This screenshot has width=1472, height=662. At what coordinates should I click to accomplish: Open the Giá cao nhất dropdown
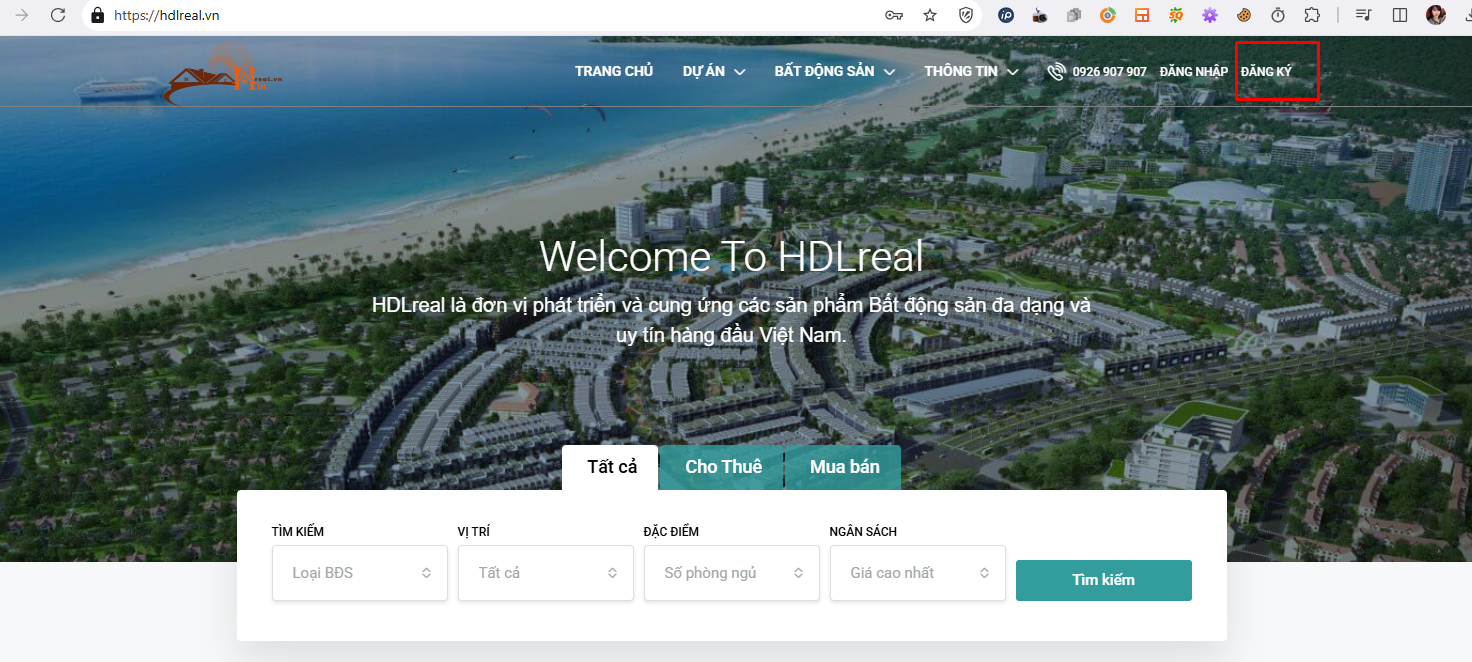[x=918, y=573]
